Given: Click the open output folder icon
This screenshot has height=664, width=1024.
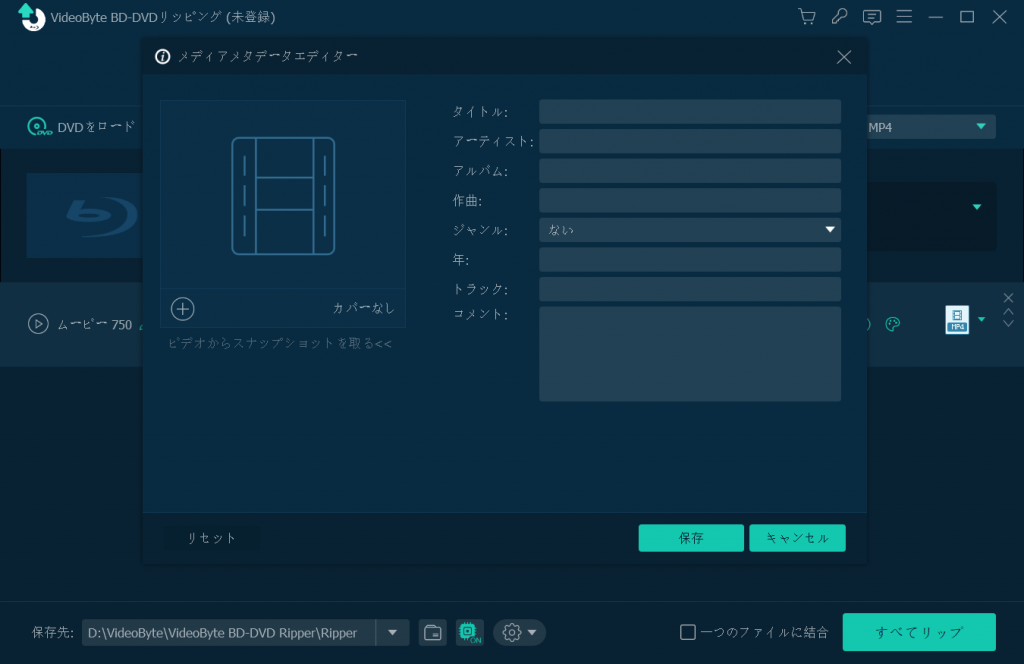Looking at the screenshot, I should pos(432,632).
